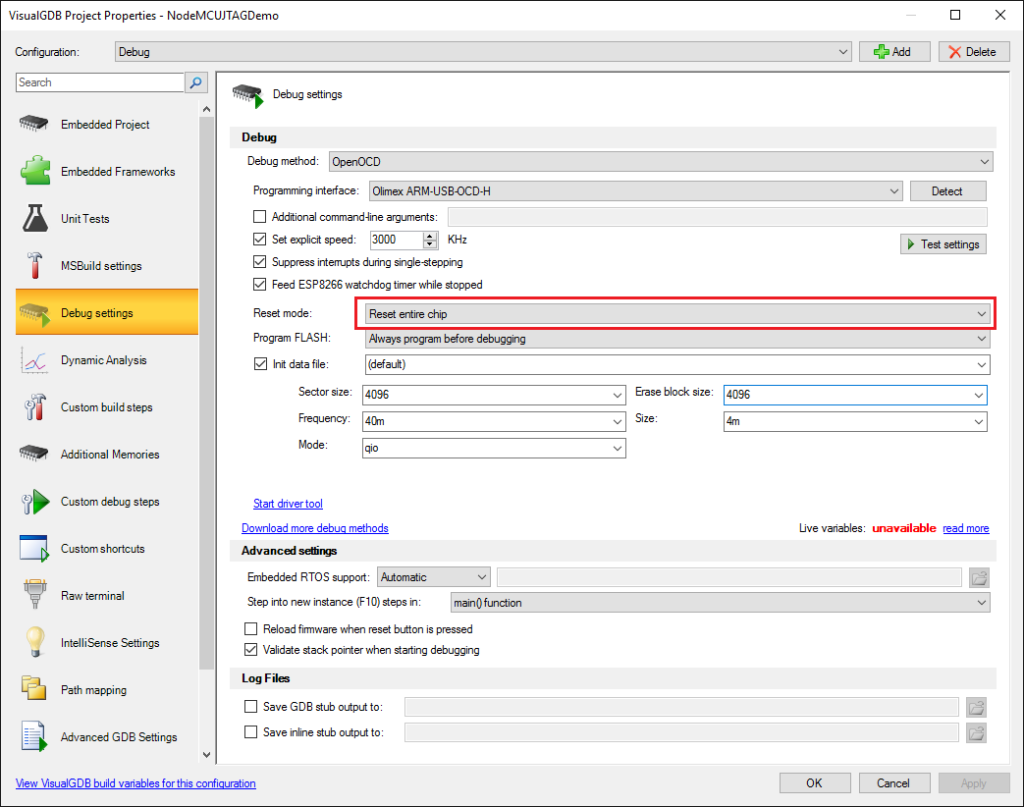Open the Start driver tool link
This screenshot has width=1024, height=807.
(x=288, y=504)
